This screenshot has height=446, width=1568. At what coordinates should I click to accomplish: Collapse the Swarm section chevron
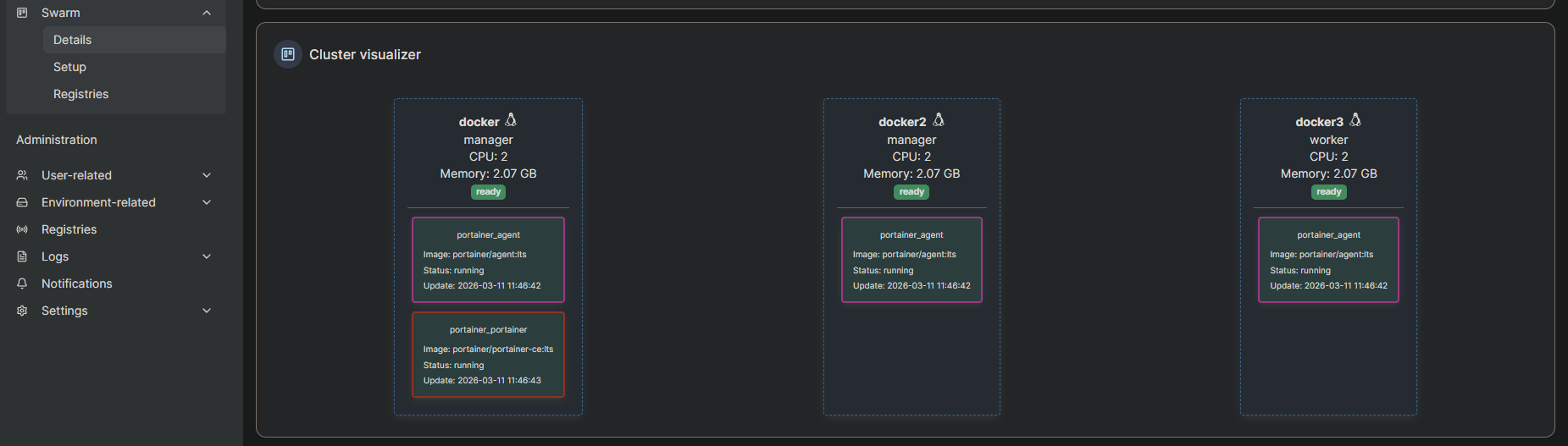point(207,13)
